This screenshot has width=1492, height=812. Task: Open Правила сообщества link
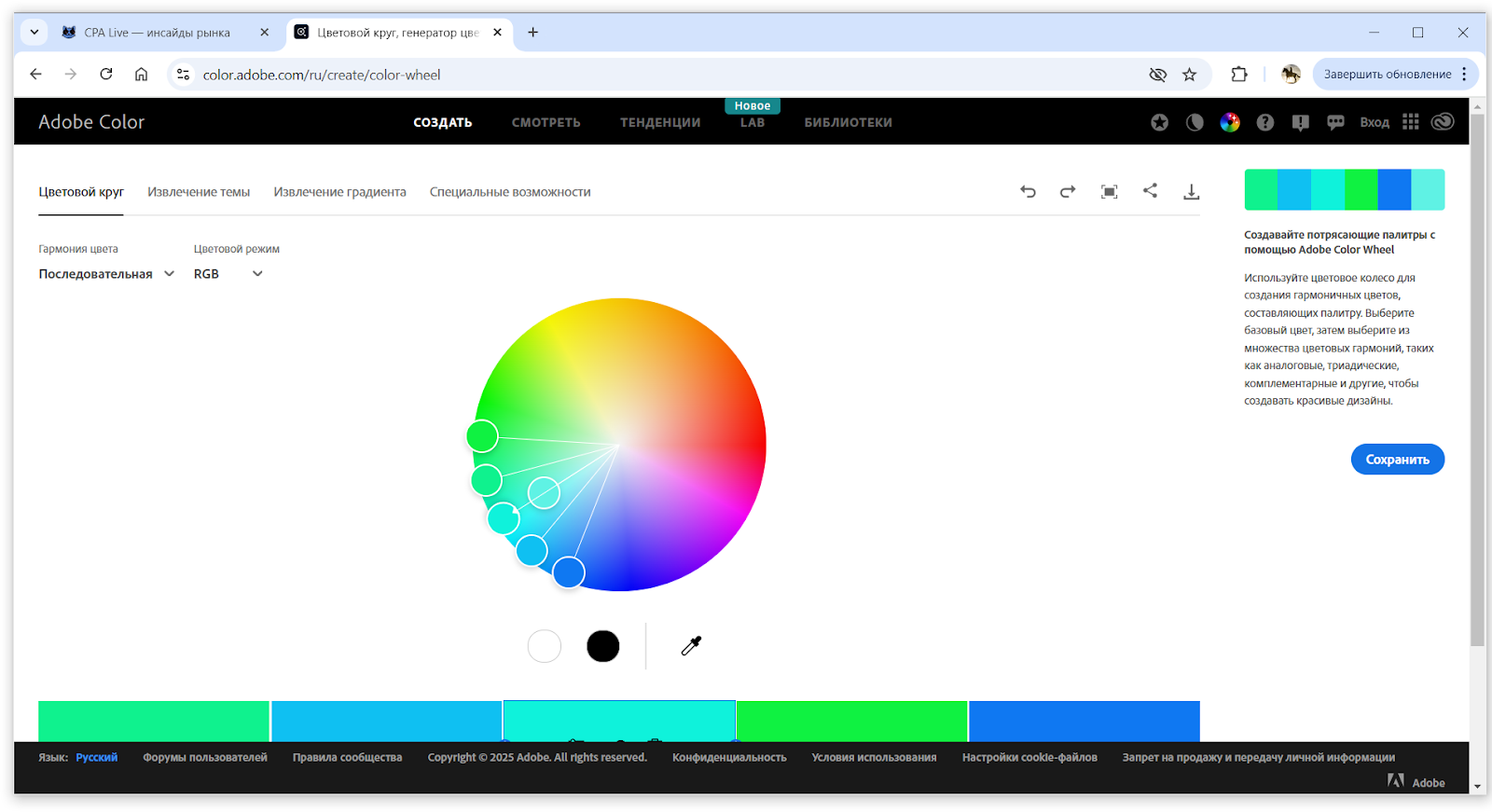coord(347,757)
